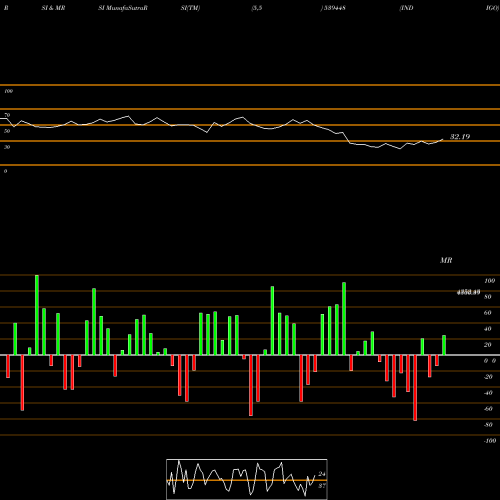Viewport: 500px width, 500px height.
Task: Click the last green MR bar
Action: click(444, 345)
